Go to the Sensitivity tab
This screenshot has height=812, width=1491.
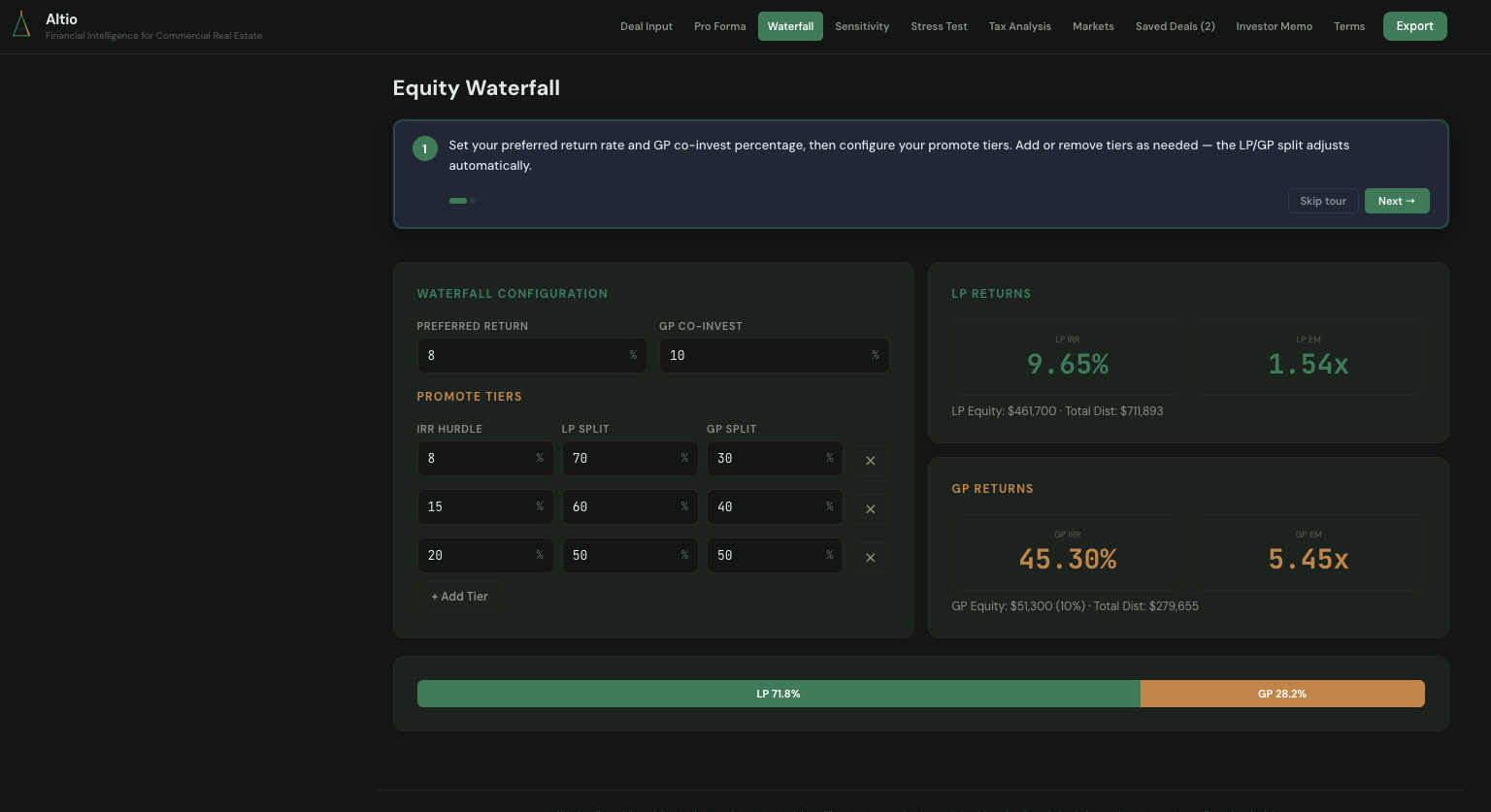[x=862, y=26]
